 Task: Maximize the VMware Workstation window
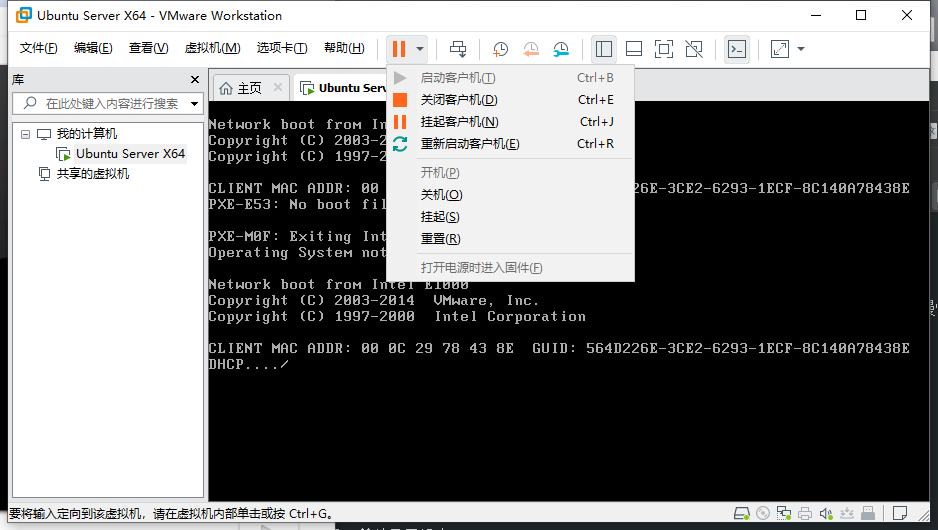861,16
